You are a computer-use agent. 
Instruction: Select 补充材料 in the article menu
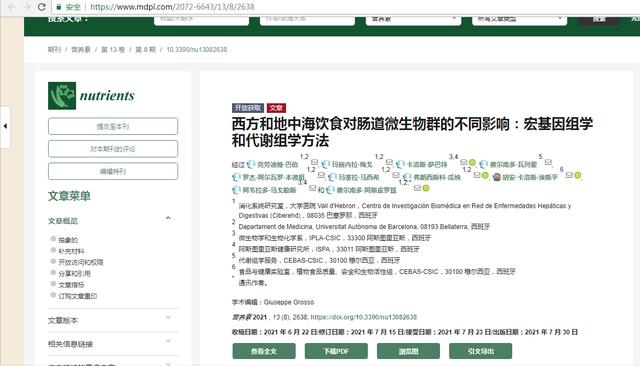click(x=71, y=251)
